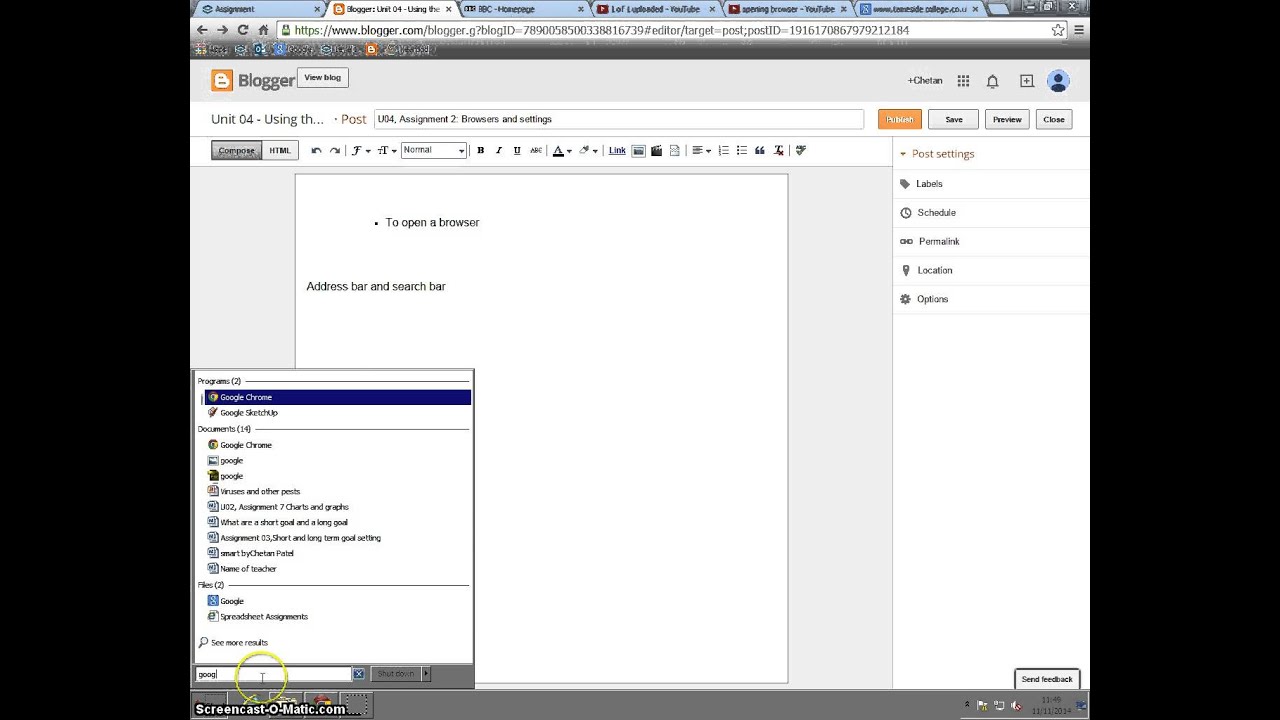1280x720 pixels.
Task: Click the browser Back arrow
Action: [202, 30]
